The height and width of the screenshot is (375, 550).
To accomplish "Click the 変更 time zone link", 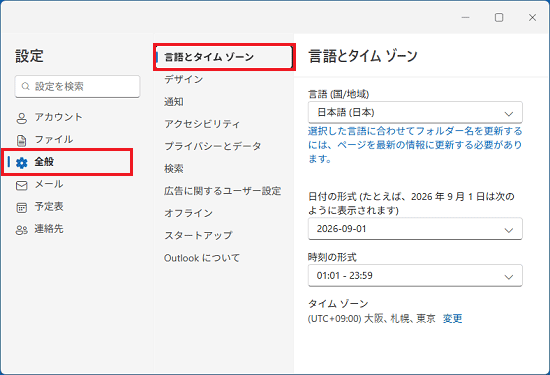I will [x=452, y=319].
